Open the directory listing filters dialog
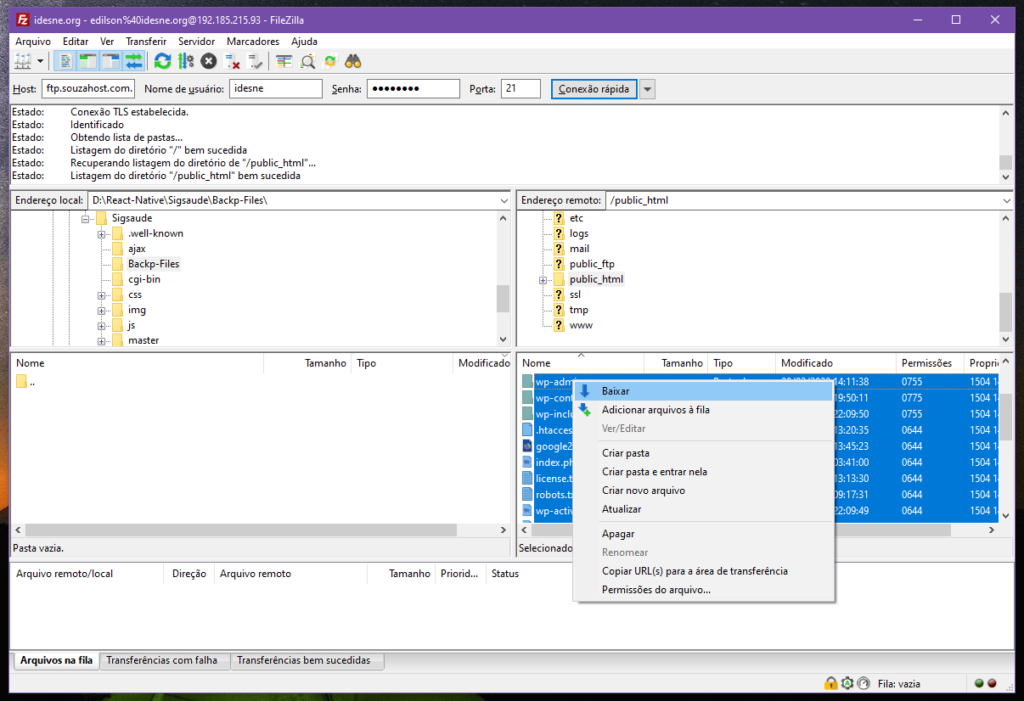 point(284,61)
